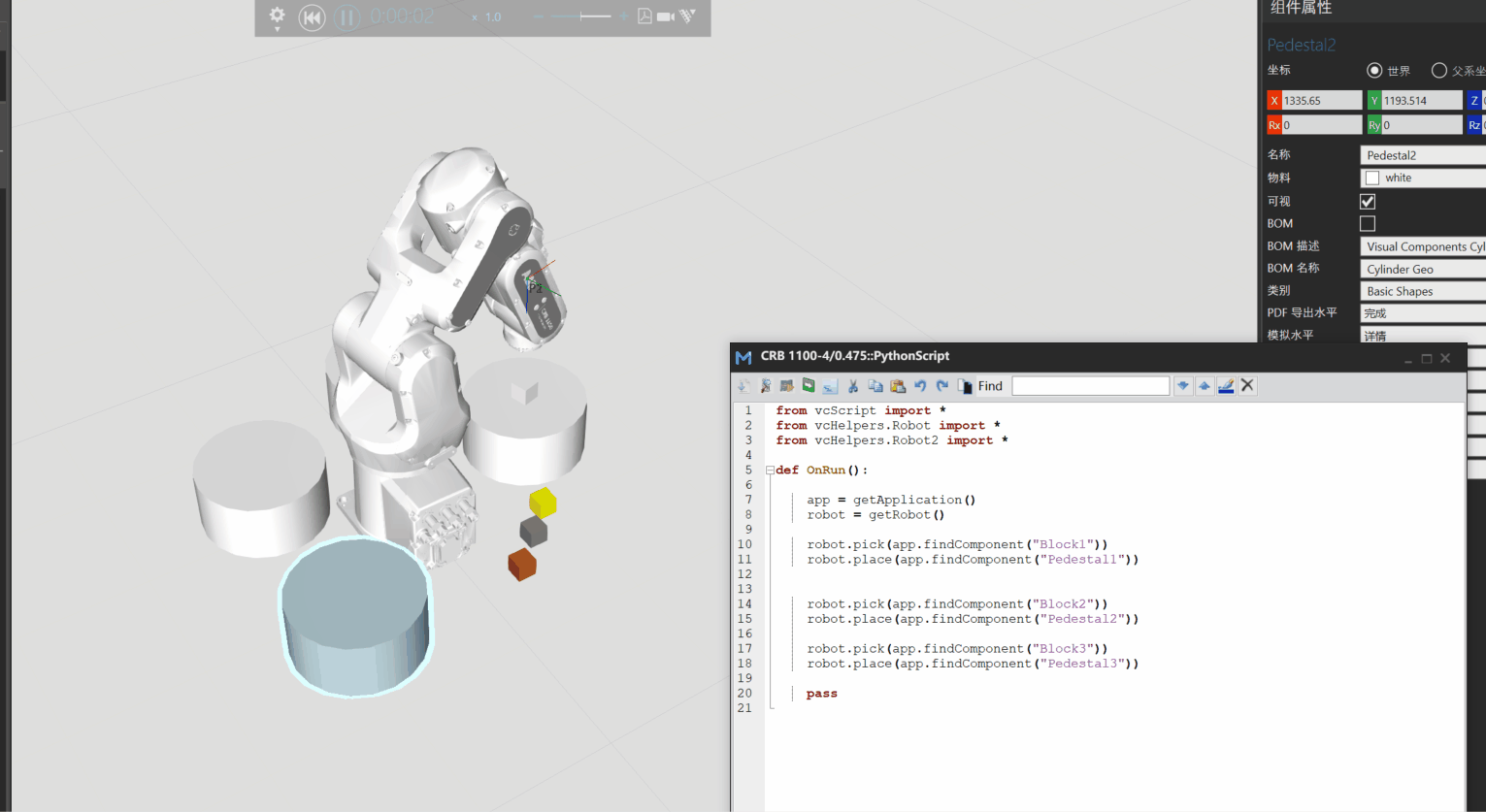Click the white material color swatch
This screenshot has width=1486, height=812.
click(1372, 177)
